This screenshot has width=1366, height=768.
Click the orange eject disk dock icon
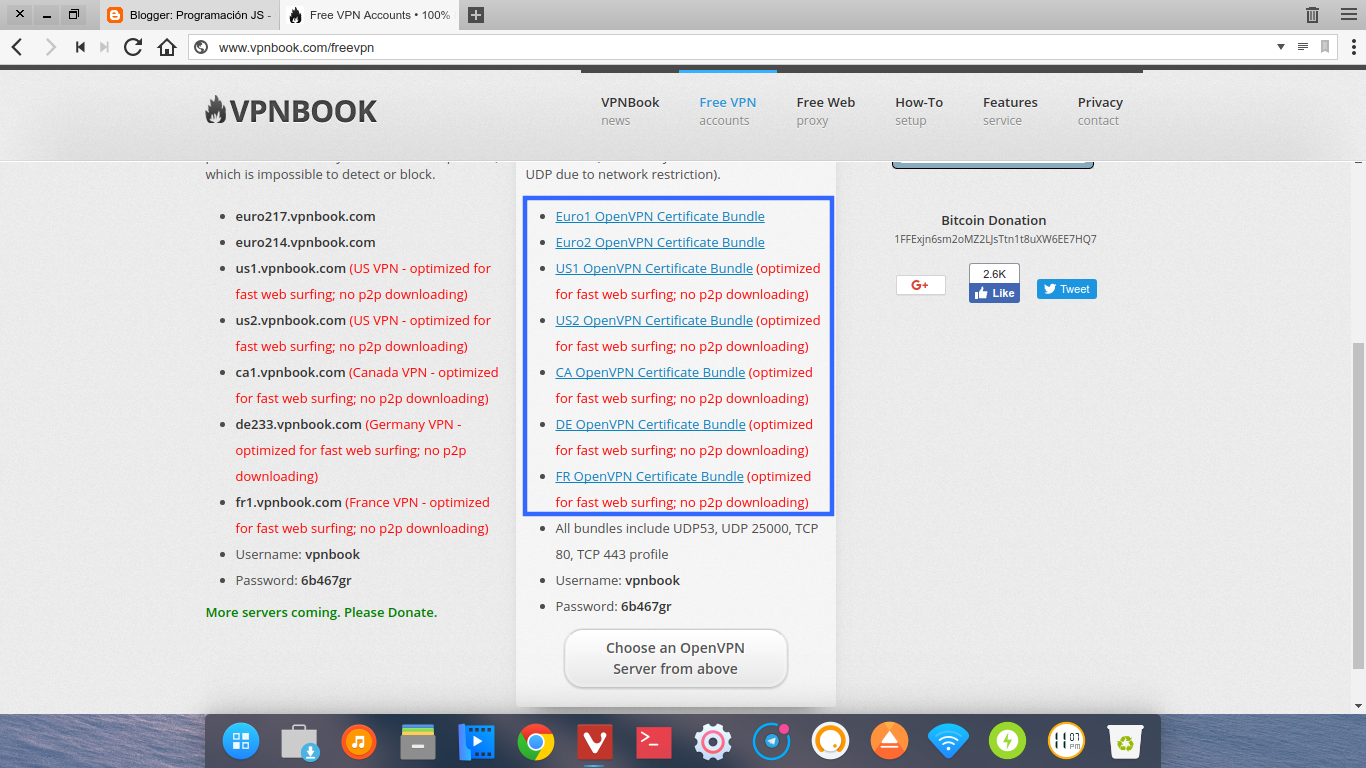[889, 741]
